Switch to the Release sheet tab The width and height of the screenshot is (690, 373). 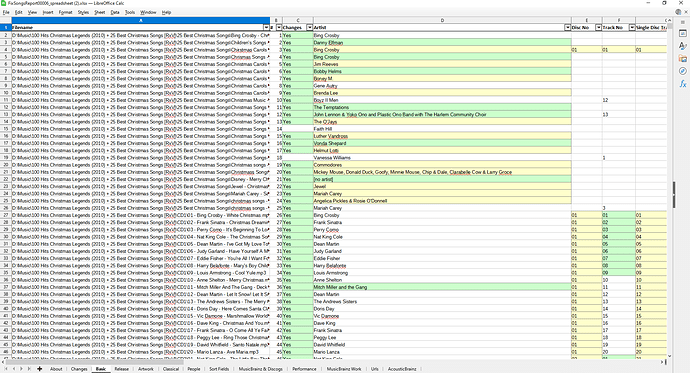click(121, 369)
